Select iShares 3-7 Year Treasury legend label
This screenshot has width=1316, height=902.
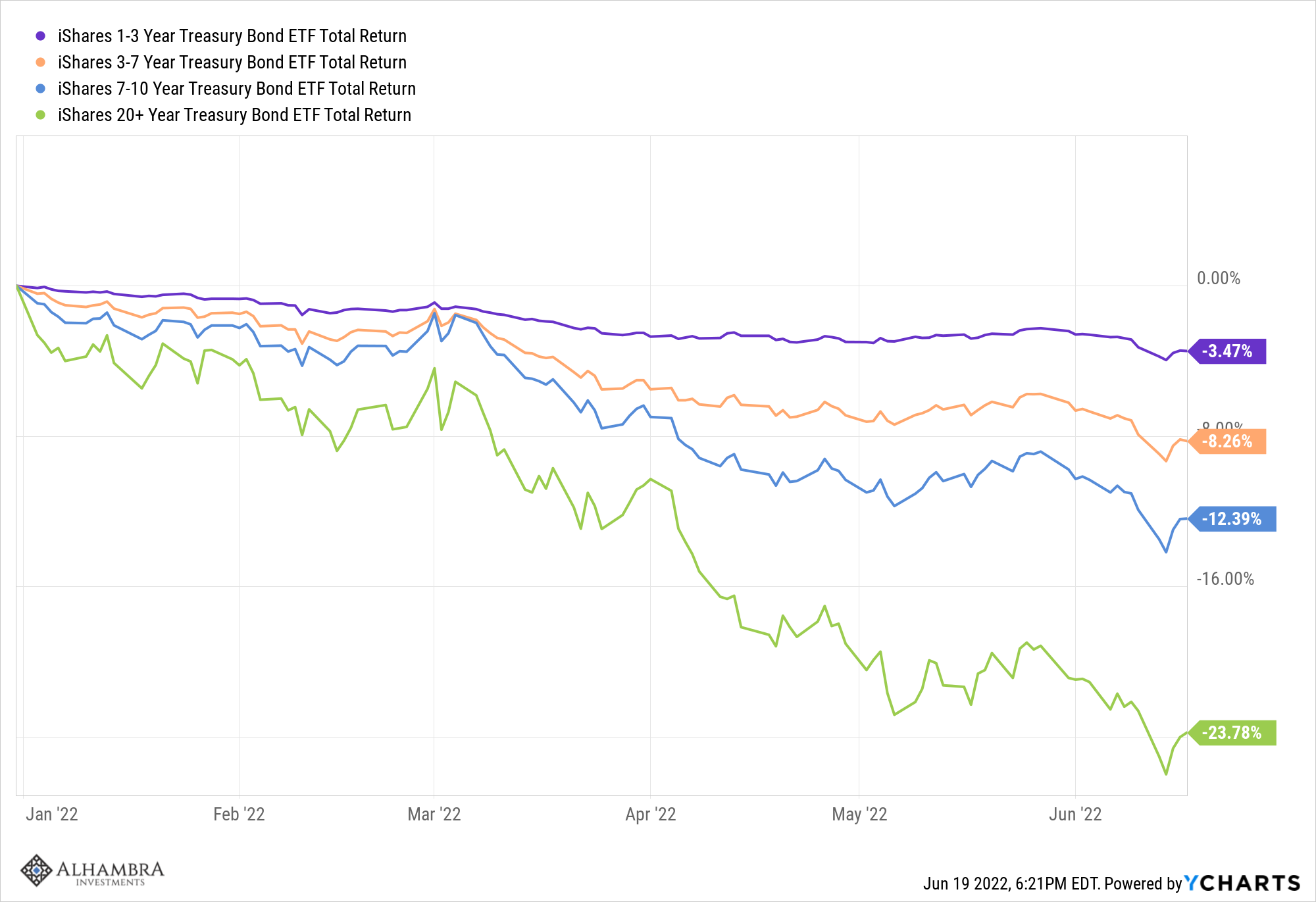(232, 62)
